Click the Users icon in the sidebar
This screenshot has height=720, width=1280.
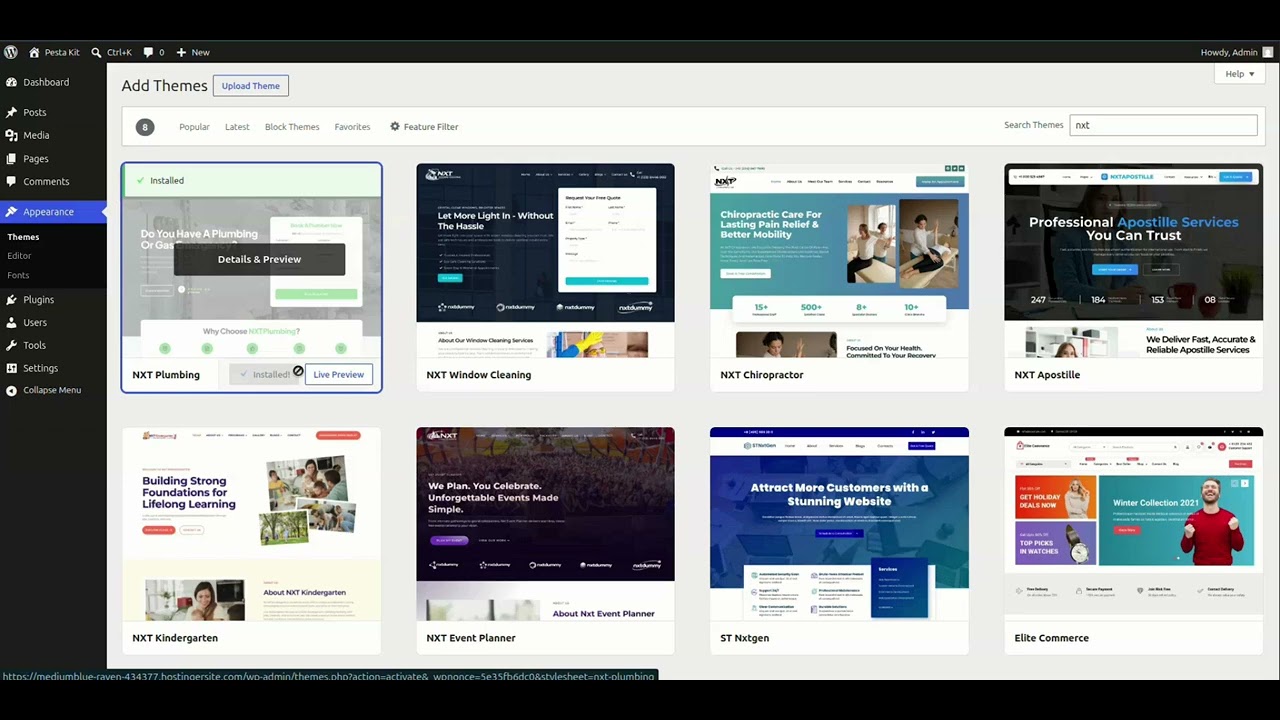(11, 322)
